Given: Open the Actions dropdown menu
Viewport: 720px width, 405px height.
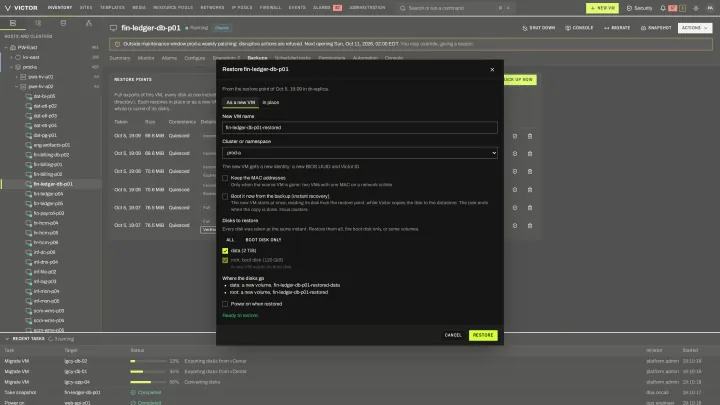Looking at the screenshot, I should pos(695,28).
